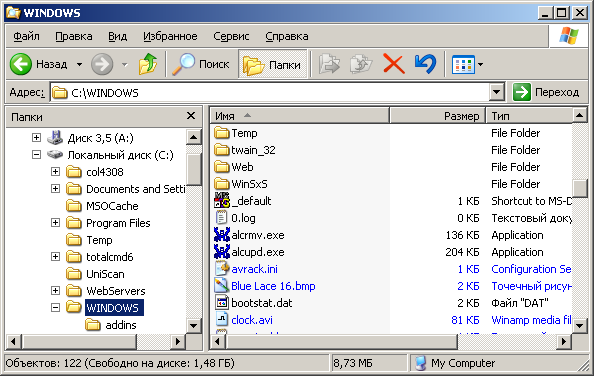
Task: Open the Справка menu
Action: [x=287, y=36]
